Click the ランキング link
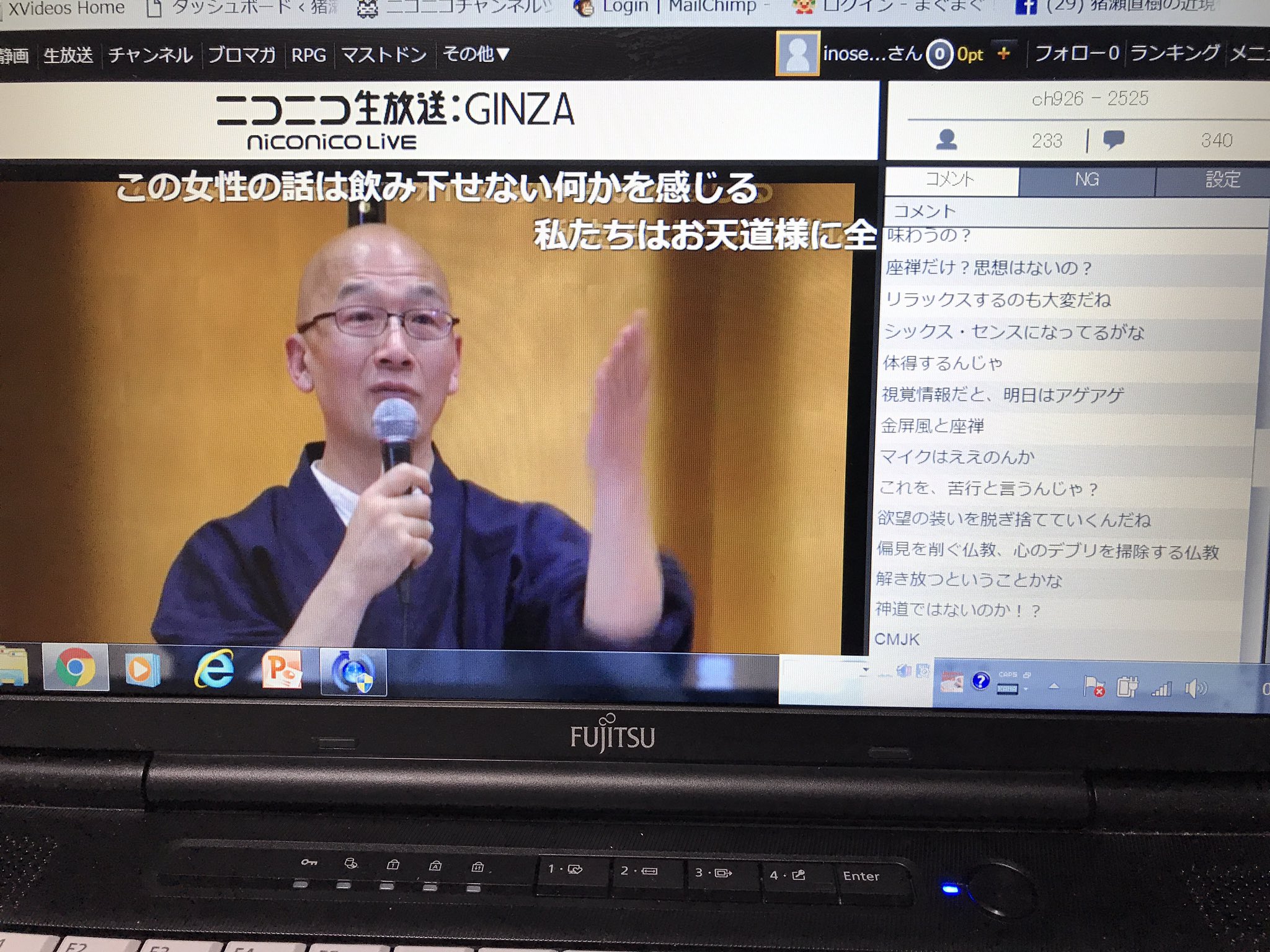1270x952 pixels. pyautogui.click(x=1174, y=53)
